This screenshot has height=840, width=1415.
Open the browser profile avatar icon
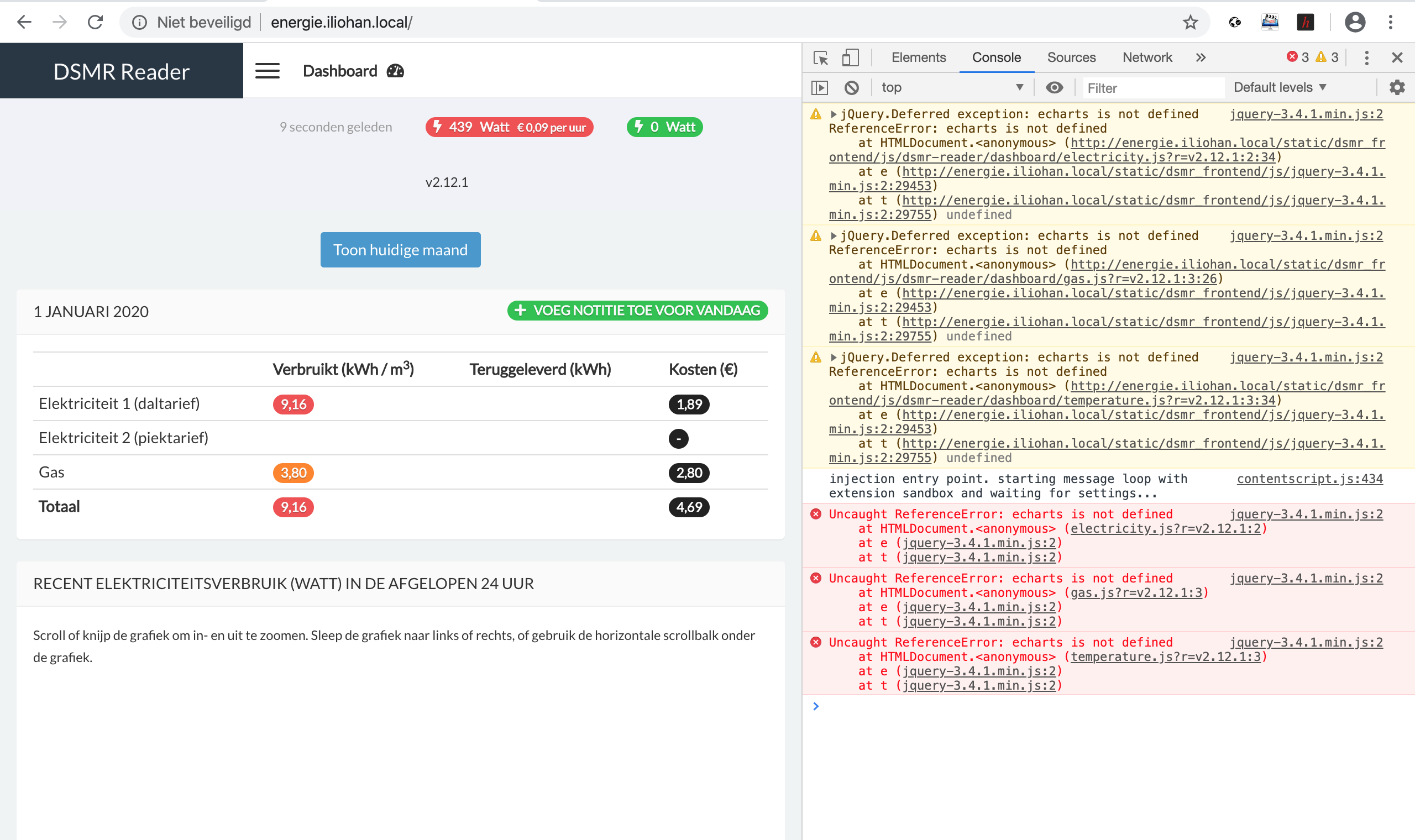click(1356, 23)
